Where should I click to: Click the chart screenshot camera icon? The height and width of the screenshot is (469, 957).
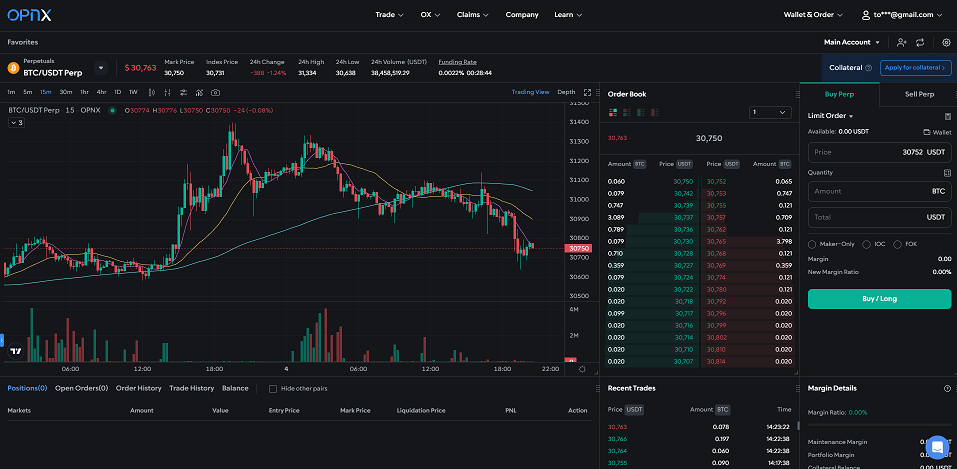point(215,92)
